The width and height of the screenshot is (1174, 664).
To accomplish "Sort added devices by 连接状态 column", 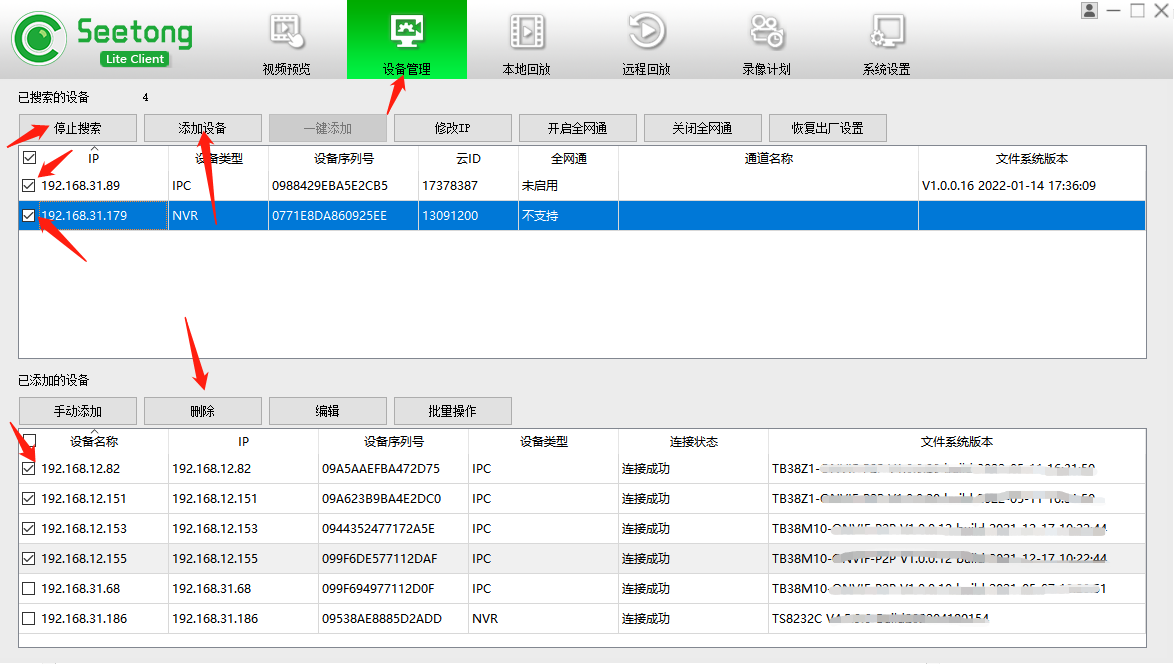I will (x=693, y=442).
